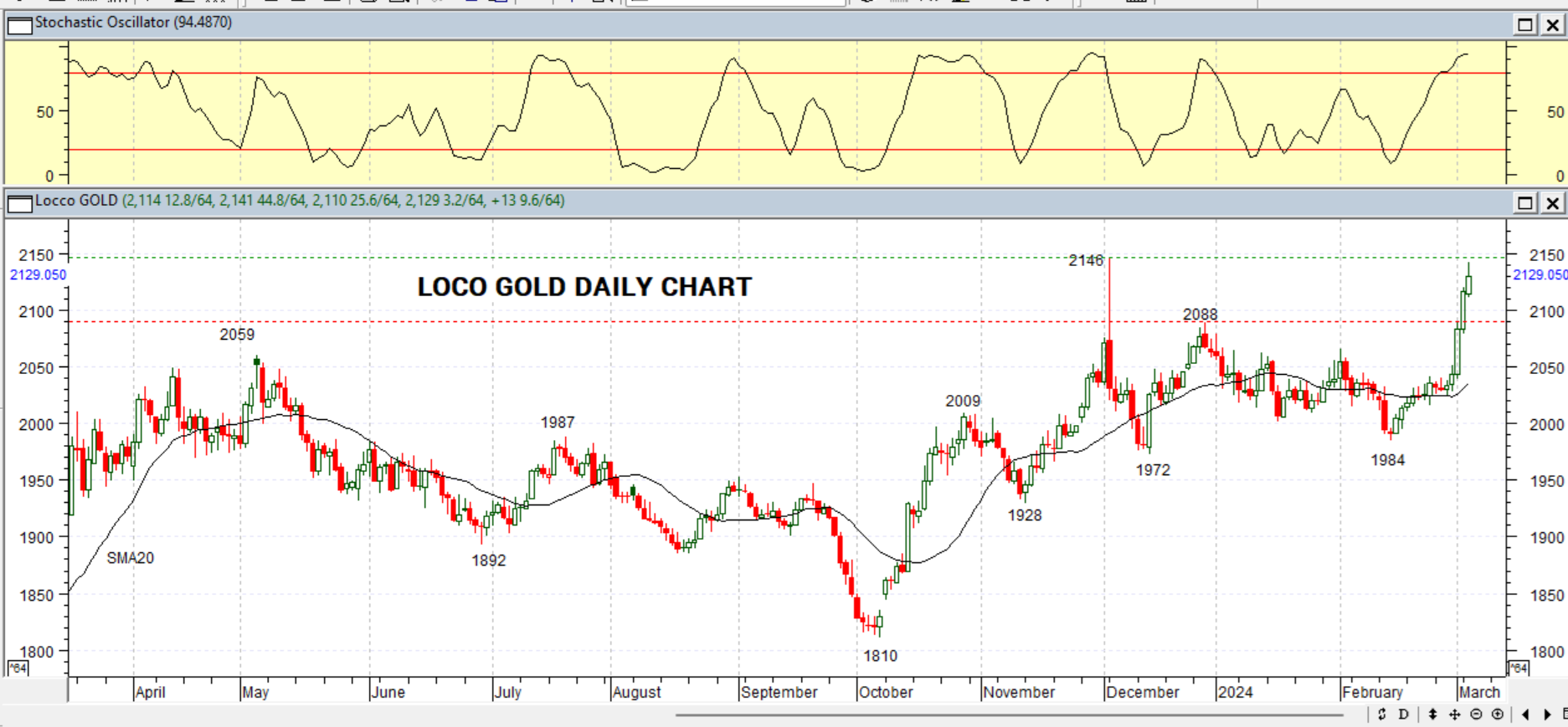1568x727 pixels.
Task: Select the SMA20 text label
Action: point(131,558)
